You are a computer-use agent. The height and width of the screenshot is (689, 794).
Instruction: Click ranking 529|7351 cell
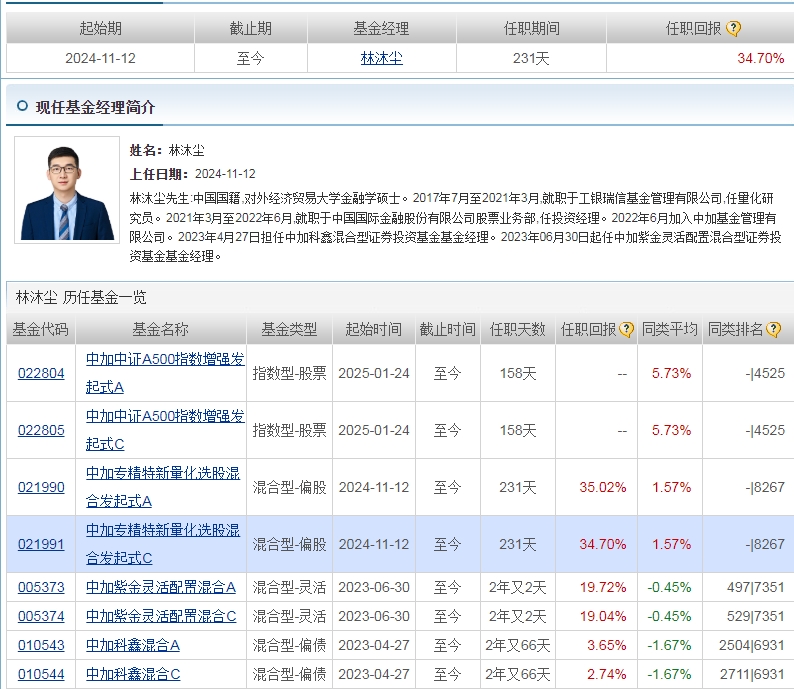pyautogui.click(x=756, y=616)
